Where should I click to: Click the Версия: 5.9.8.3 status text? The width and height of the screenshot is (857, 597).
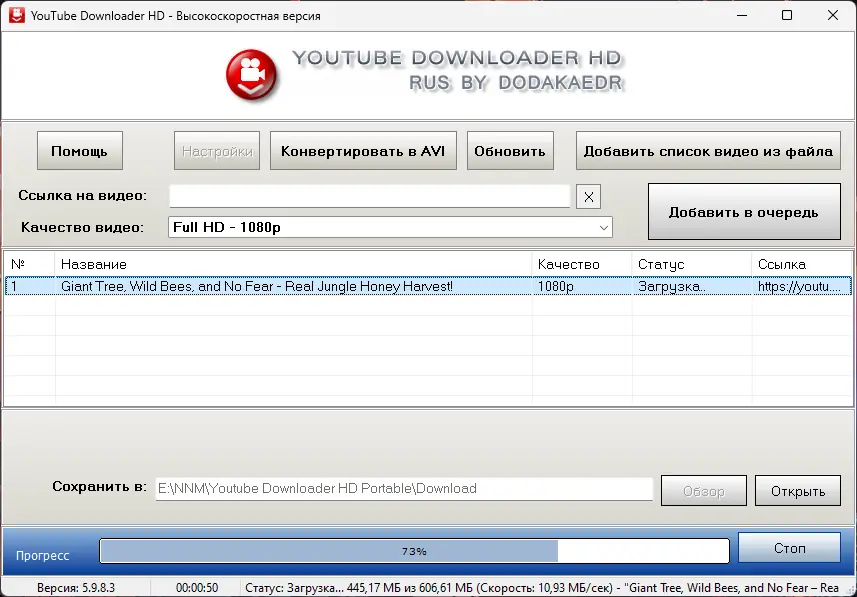pyautogui.click(x=76, y=588)
